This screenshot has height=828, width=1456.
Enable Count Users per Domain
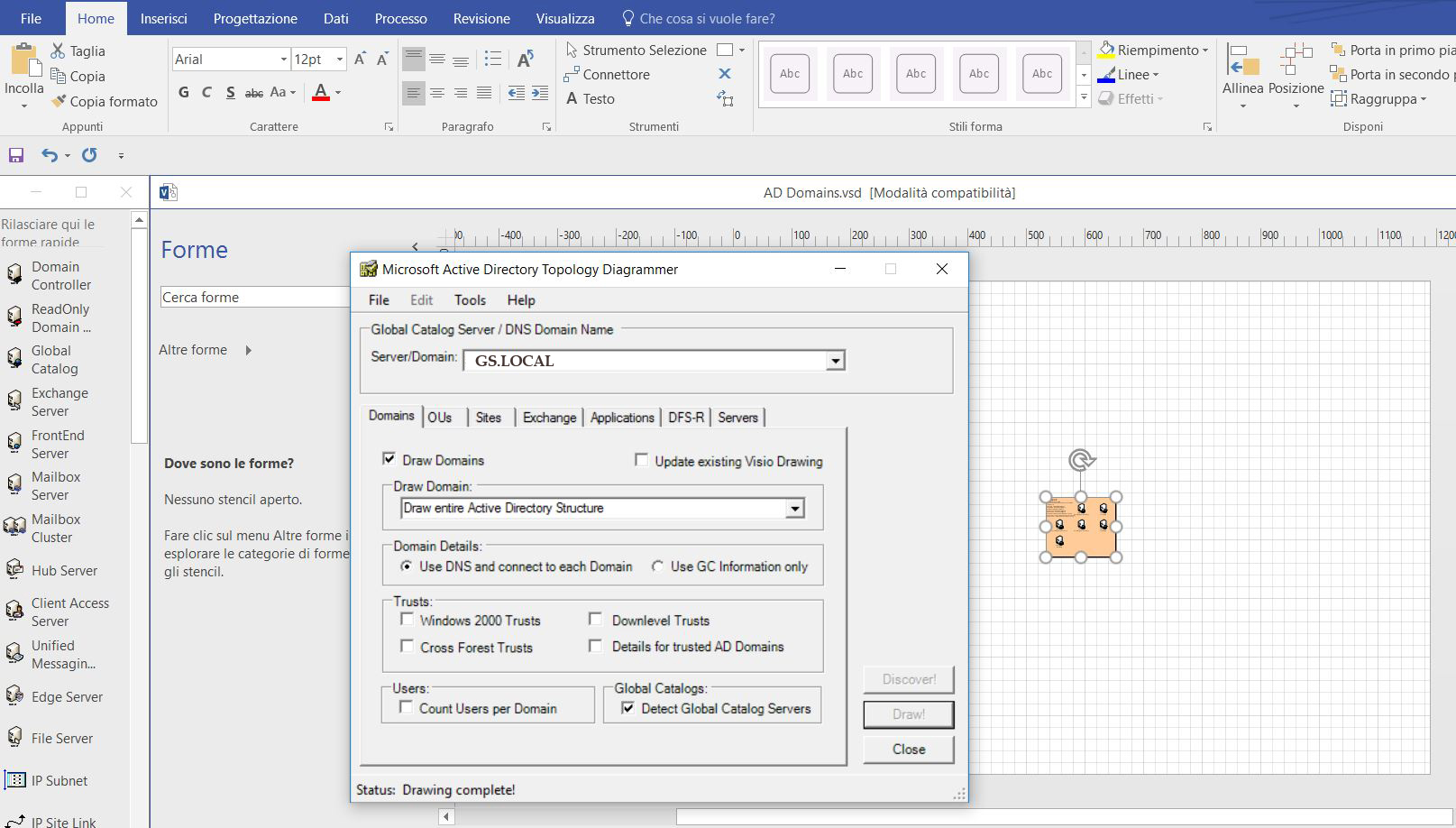tap(407, 707)
